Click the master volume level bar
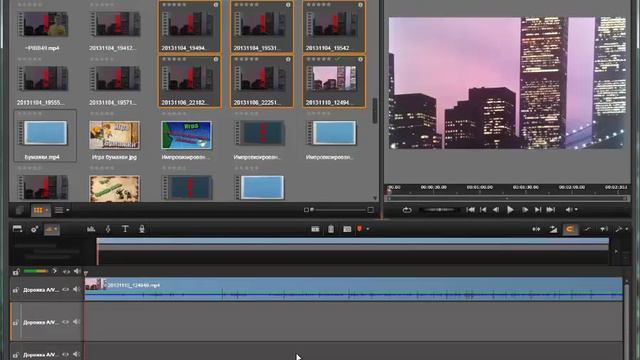Image resolution: width=640 pixels, height=360 pixels. [36, 271]
